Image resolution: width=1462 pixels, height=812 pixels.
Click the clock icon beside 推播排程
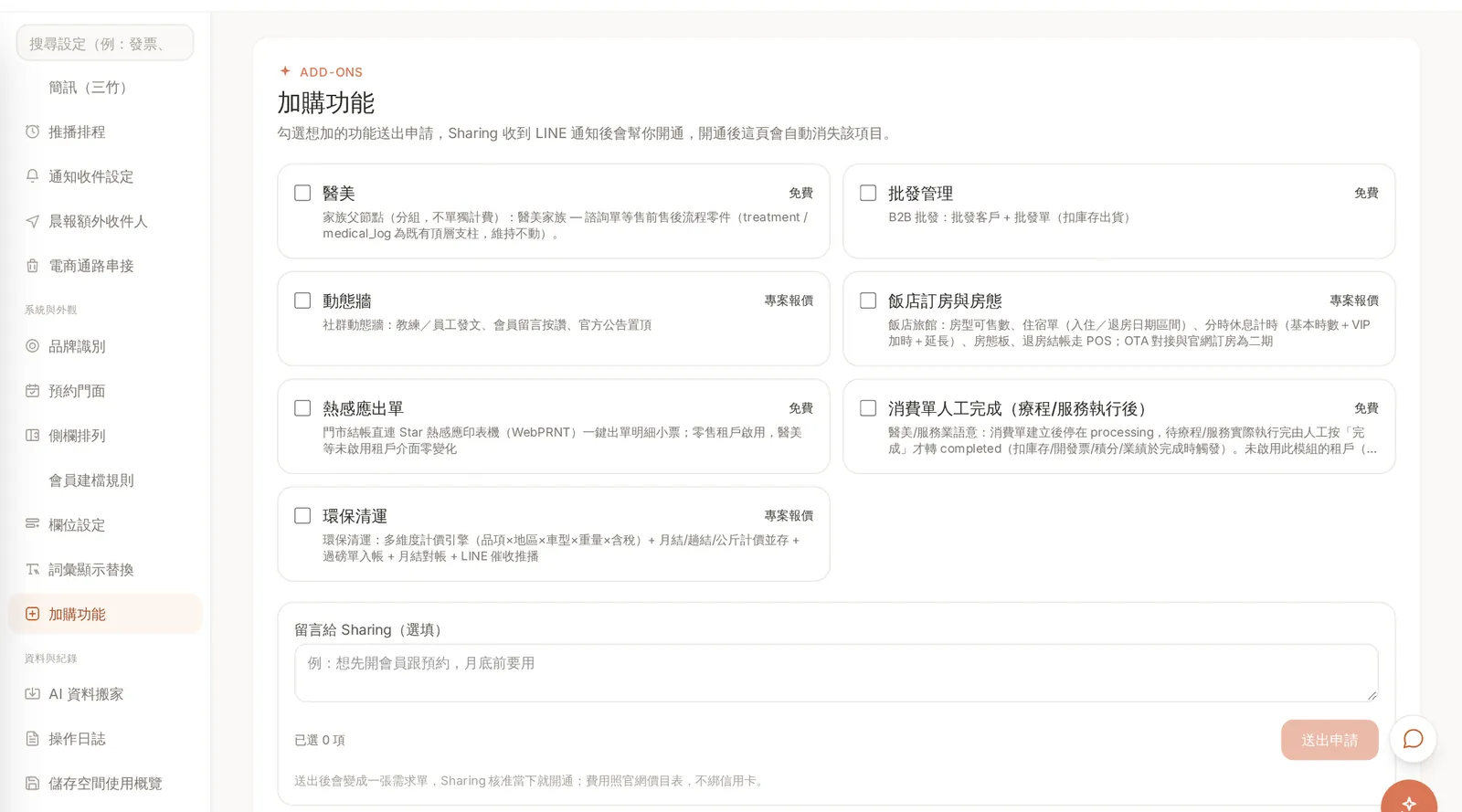point(32,132)
